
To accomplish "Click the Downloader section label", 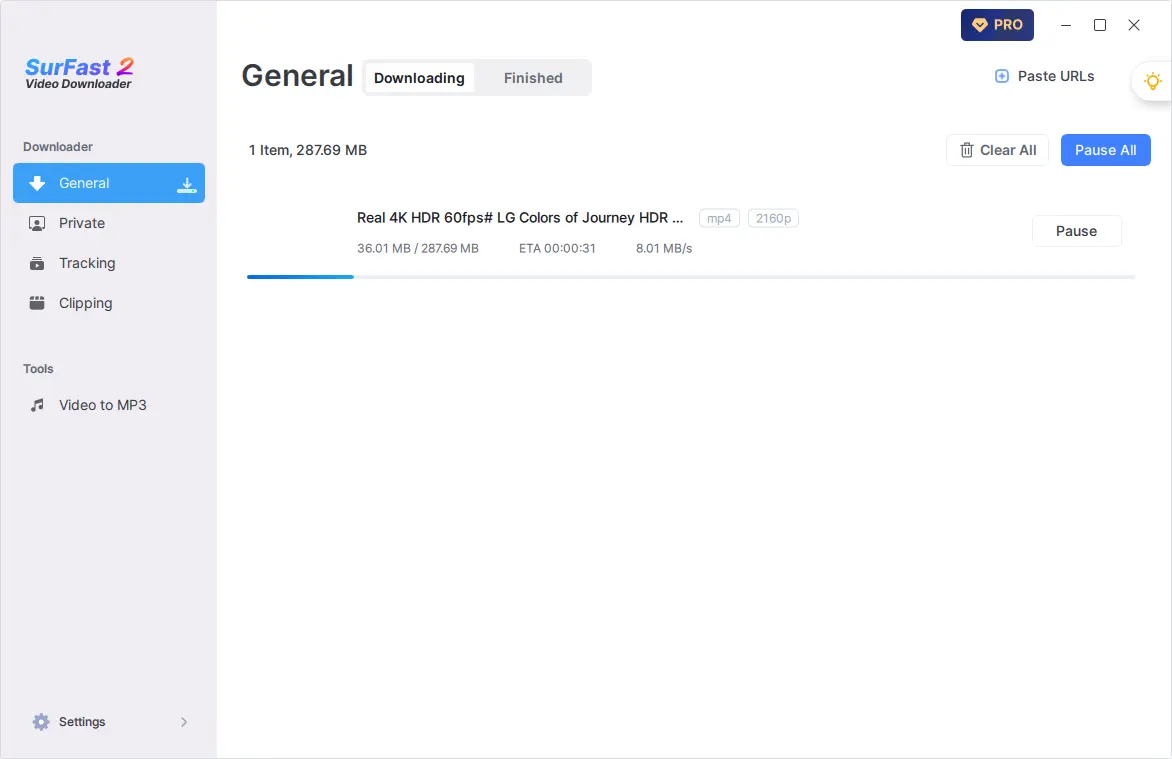I will [58, 147].
